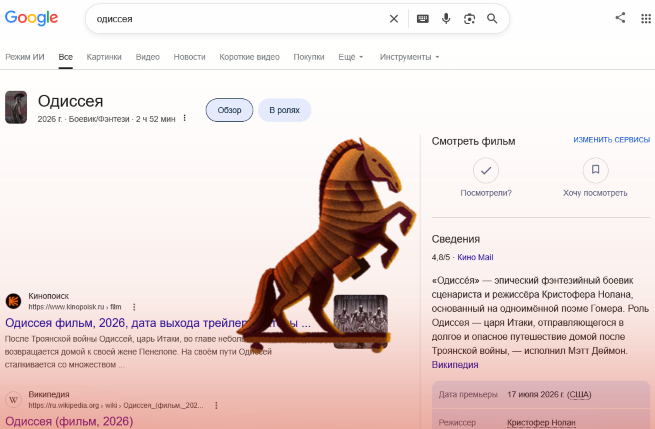
Task: Select the Обзор chip
Action: click(229, 110)
